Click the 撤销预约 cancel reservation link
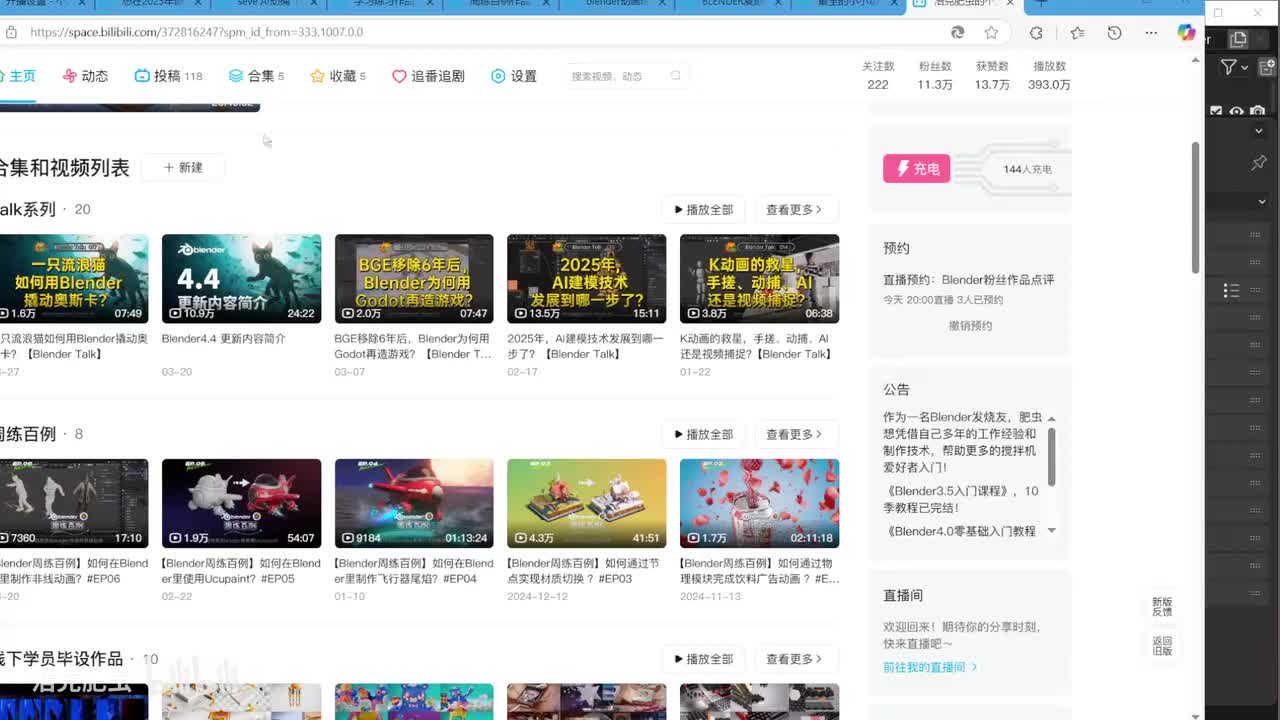The width and height of the screenshot is (1280, 720). 970,326
